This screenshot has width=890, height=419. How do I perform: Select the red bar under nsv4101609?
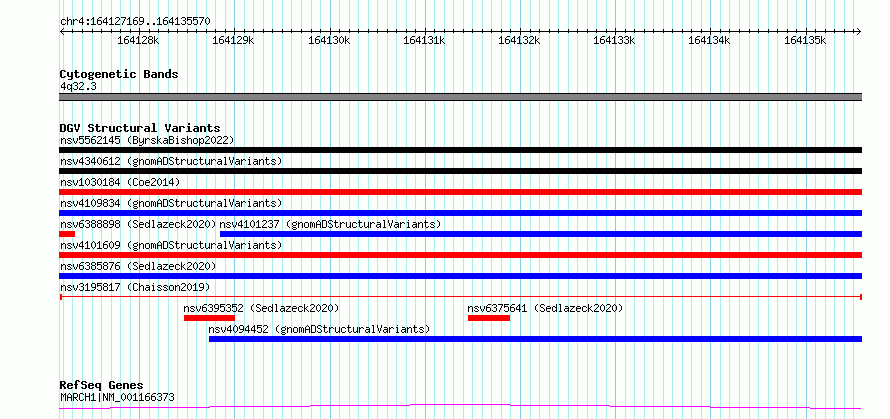coord(460,255)
